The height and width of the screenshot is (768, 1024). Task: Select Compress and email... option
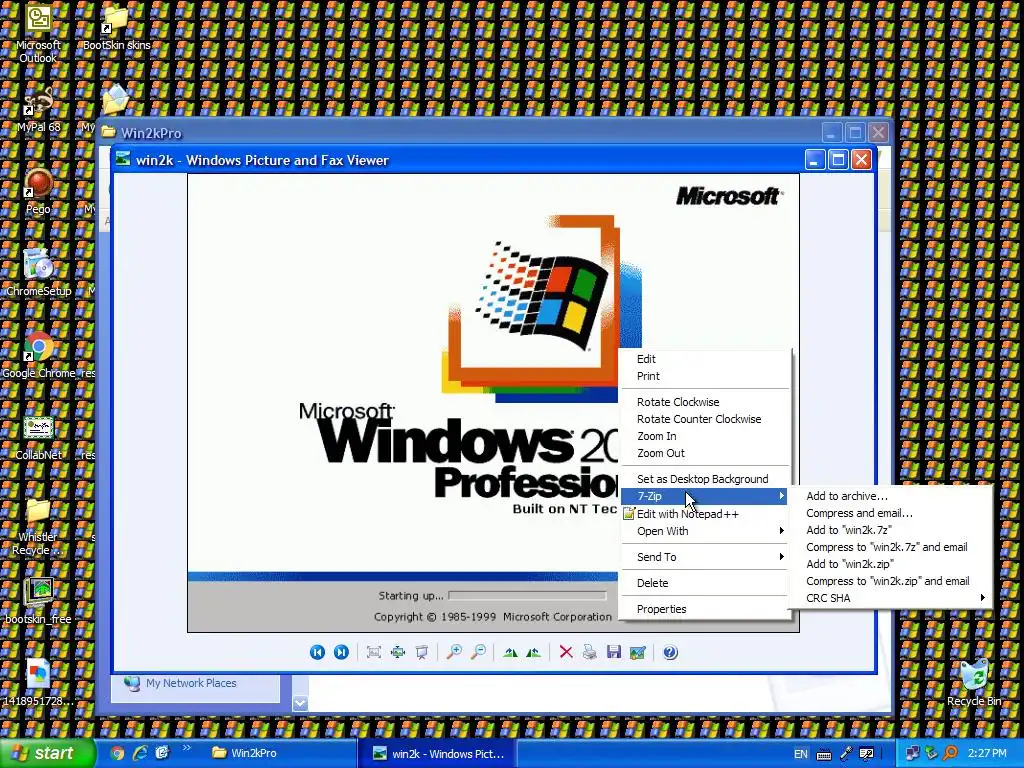(890, 513)
